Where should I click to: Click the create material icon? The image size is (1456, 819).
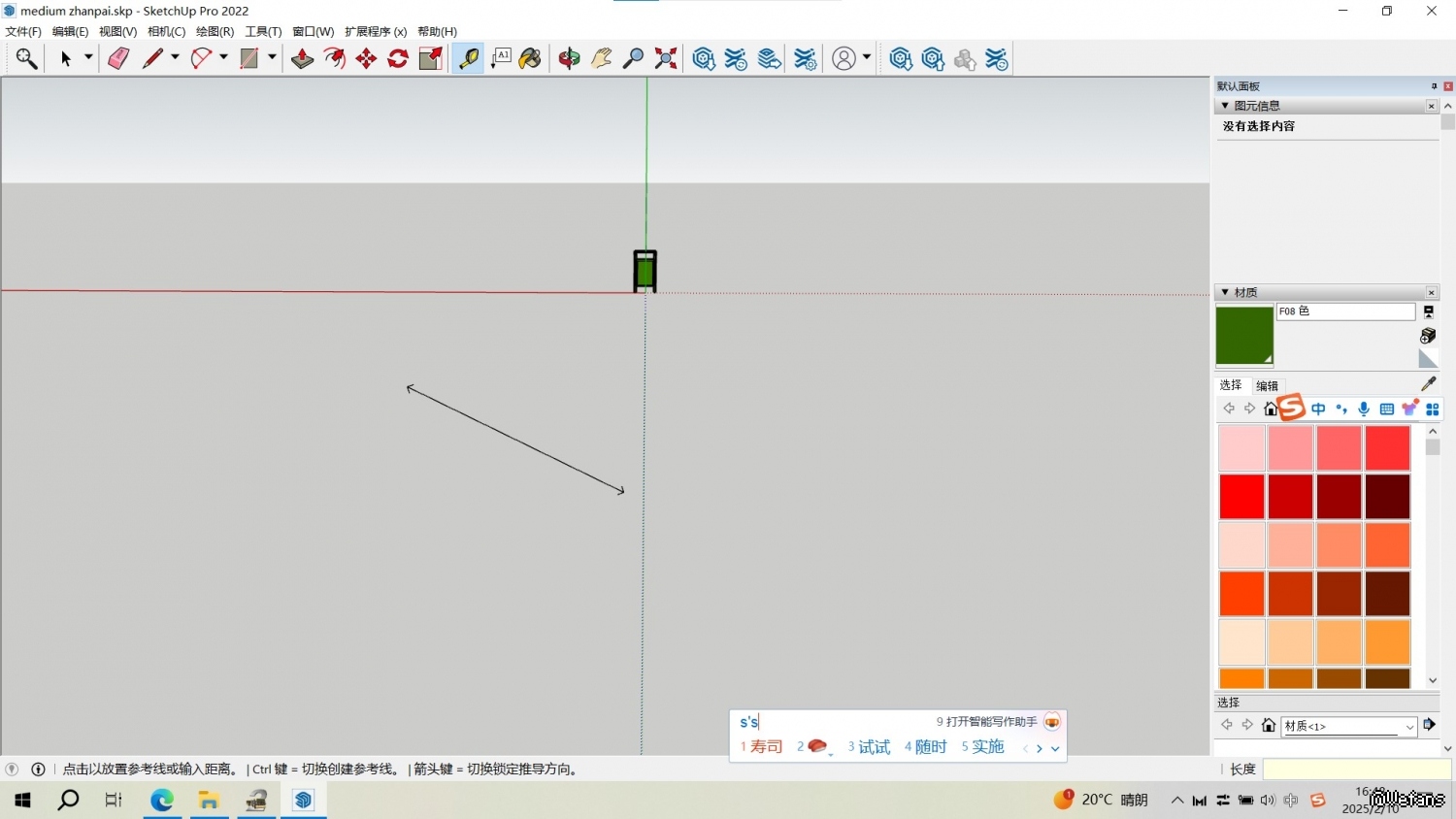(x=1428, y=336)
